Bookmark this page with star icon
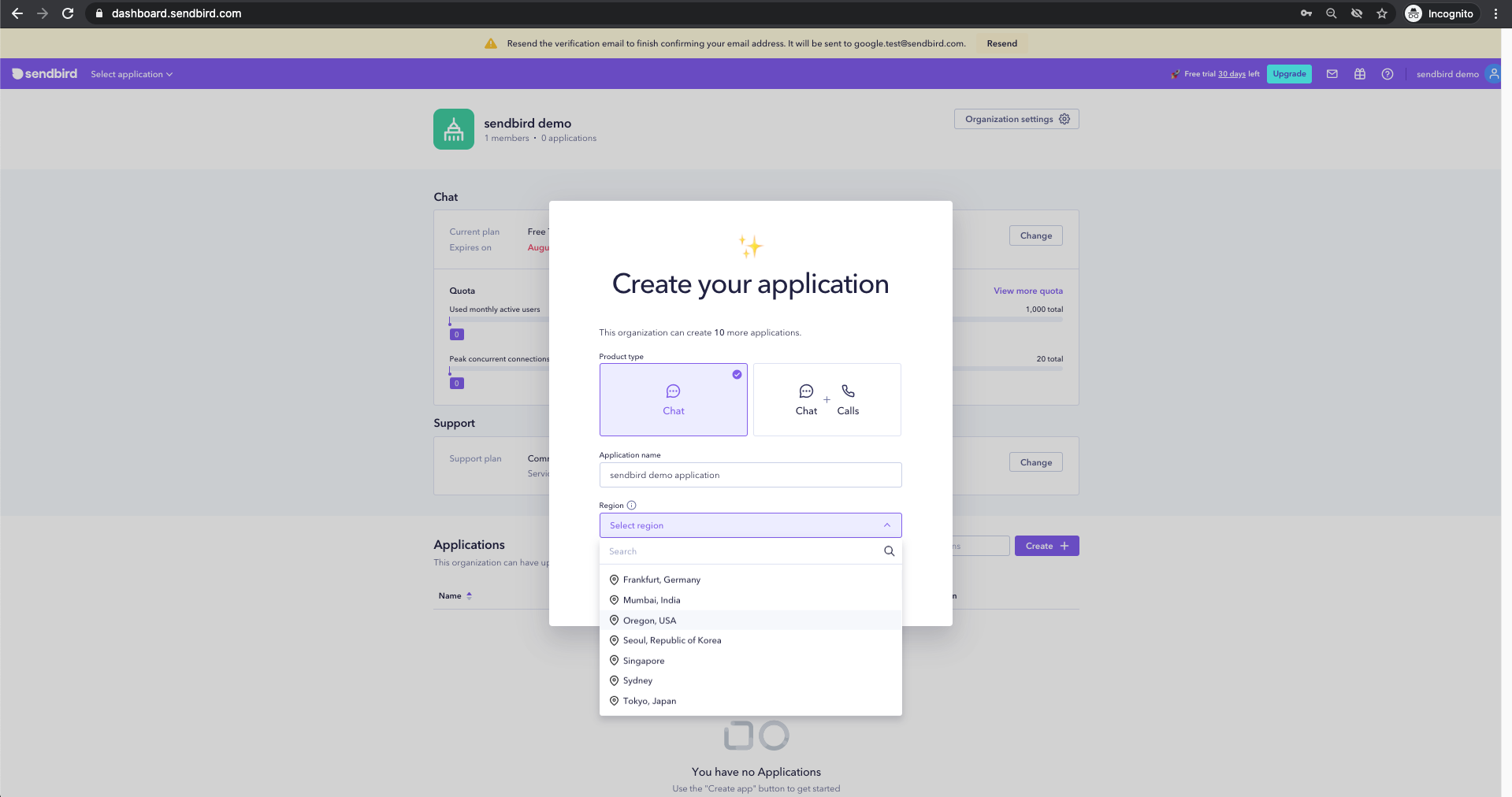The width and height of the screenshot is (1512, 797). (1382, 13)
